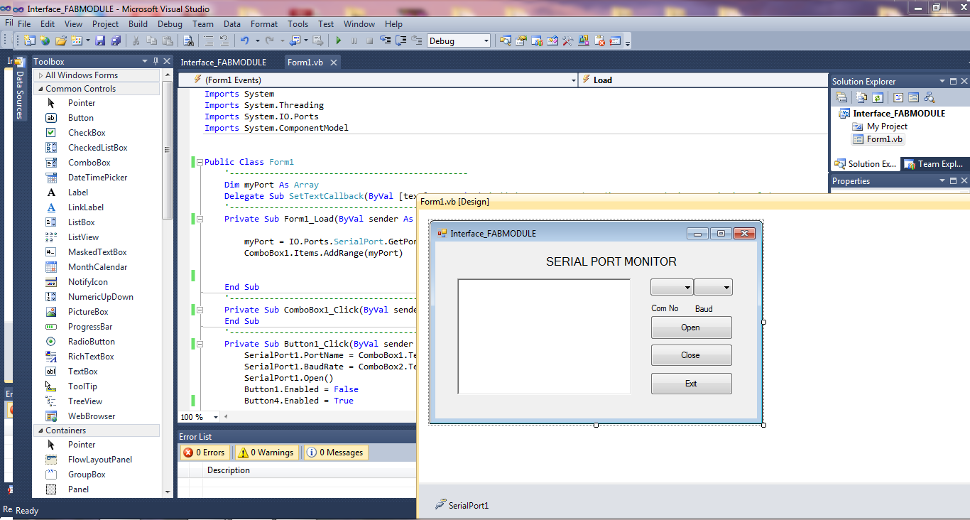Viewport: 970px width, 520px height.
Task: Toggle the 0 Errors filter
Action: point(205,453)
